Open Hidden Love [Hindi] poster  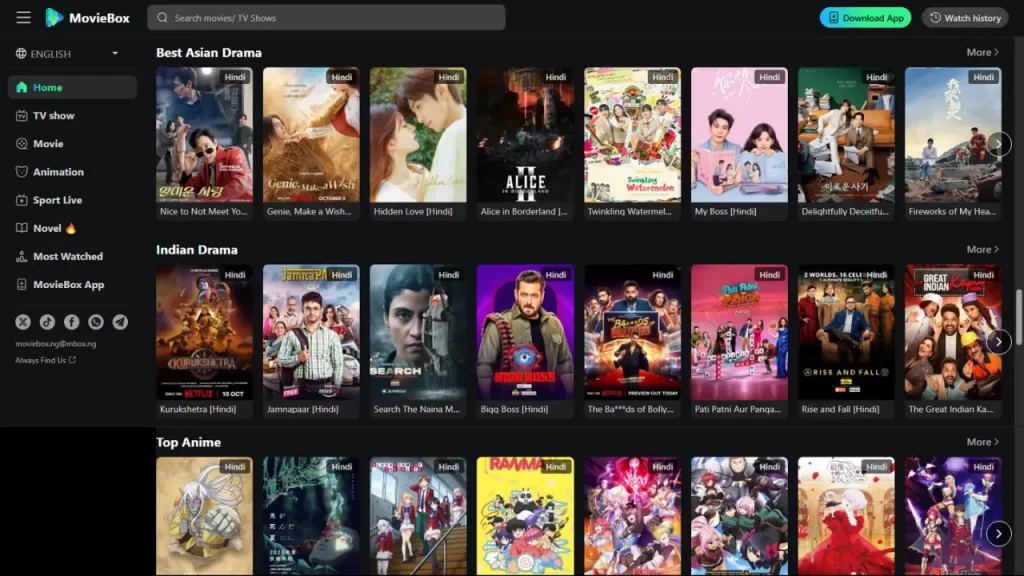[418, 135]
